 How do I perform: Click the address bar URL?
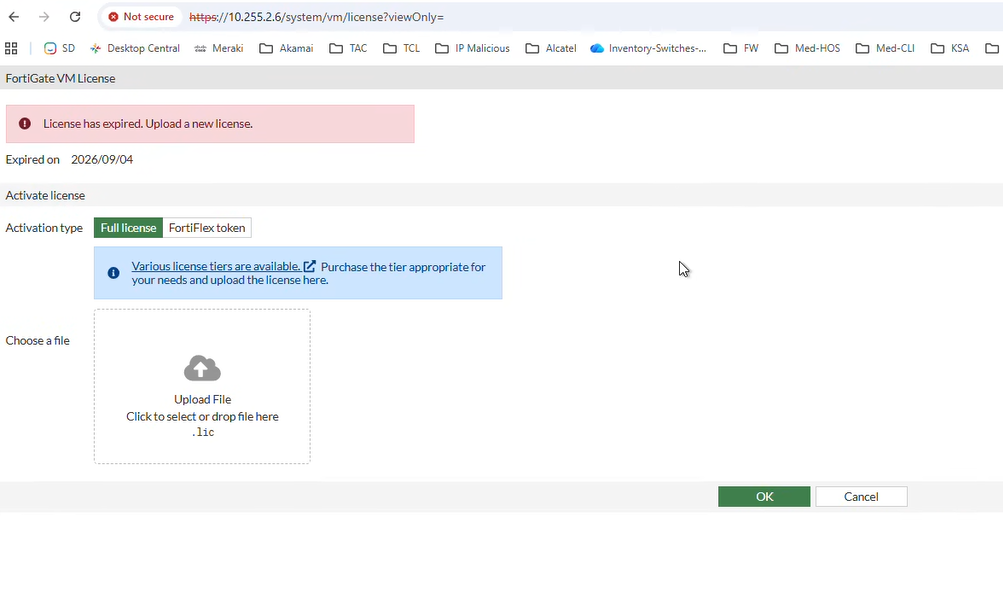pos(316,17)
